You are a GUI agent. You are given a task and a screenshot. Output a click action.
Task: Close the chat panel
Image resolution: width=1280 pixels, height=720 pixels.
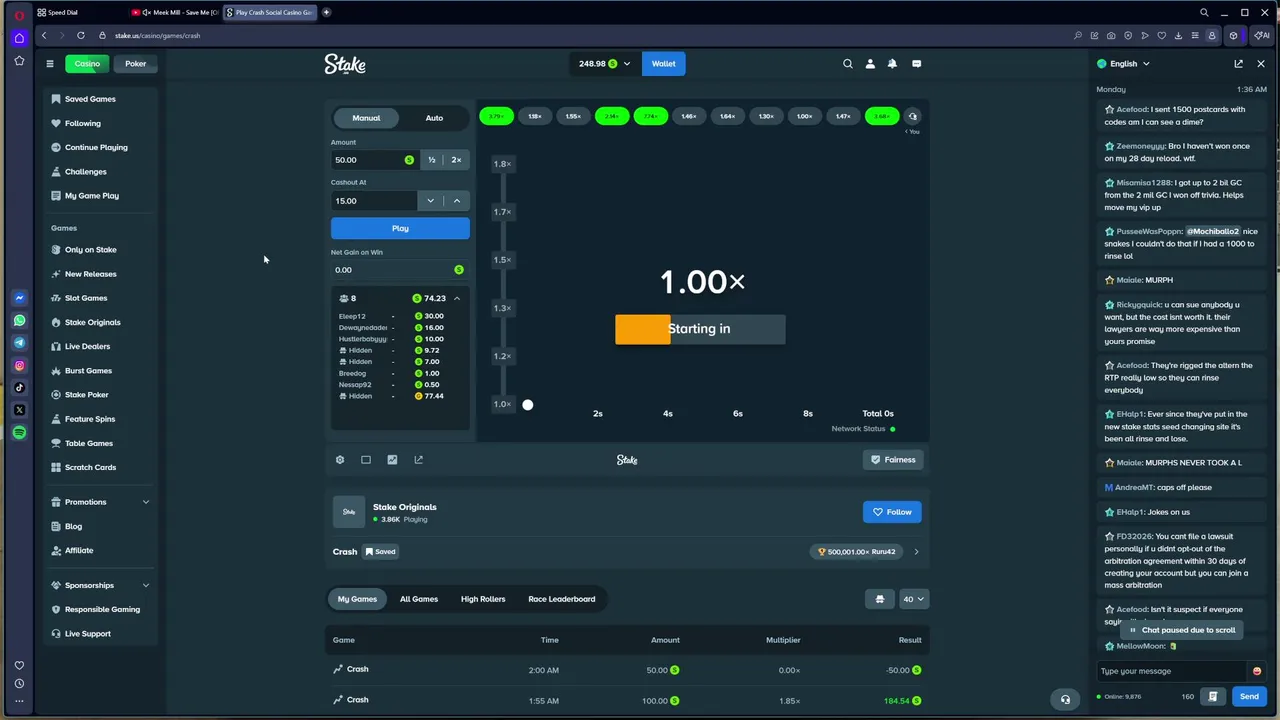coord(1260,64)
